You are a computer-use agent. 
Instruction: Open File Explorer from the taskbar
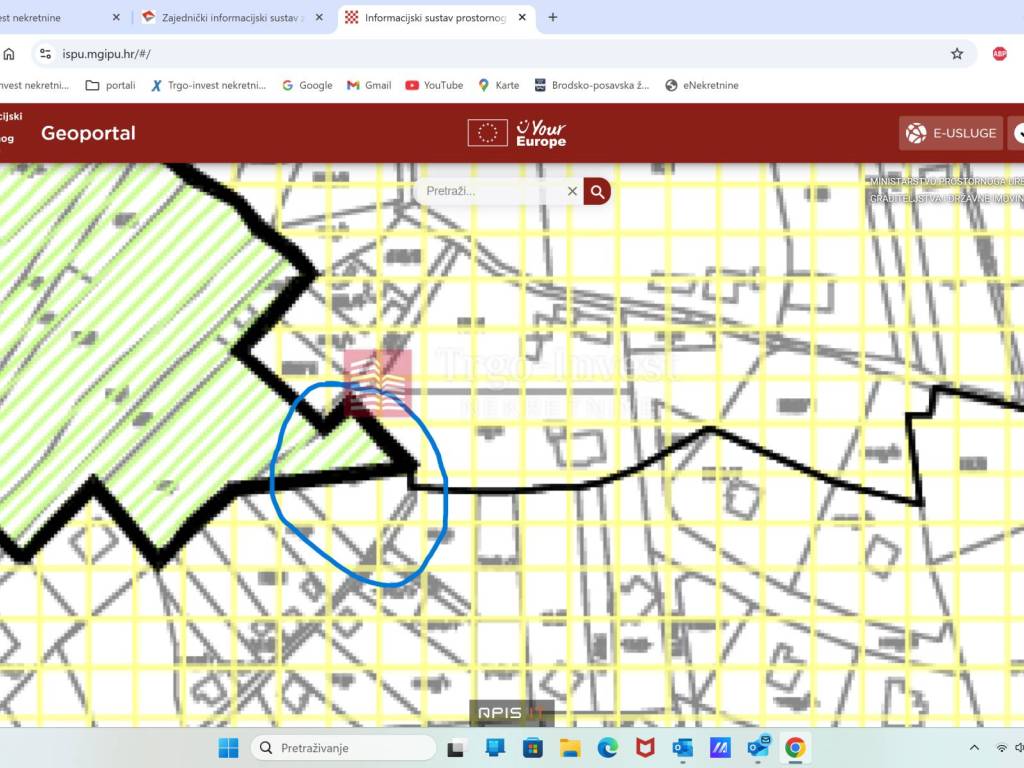[x=570, y=747]
